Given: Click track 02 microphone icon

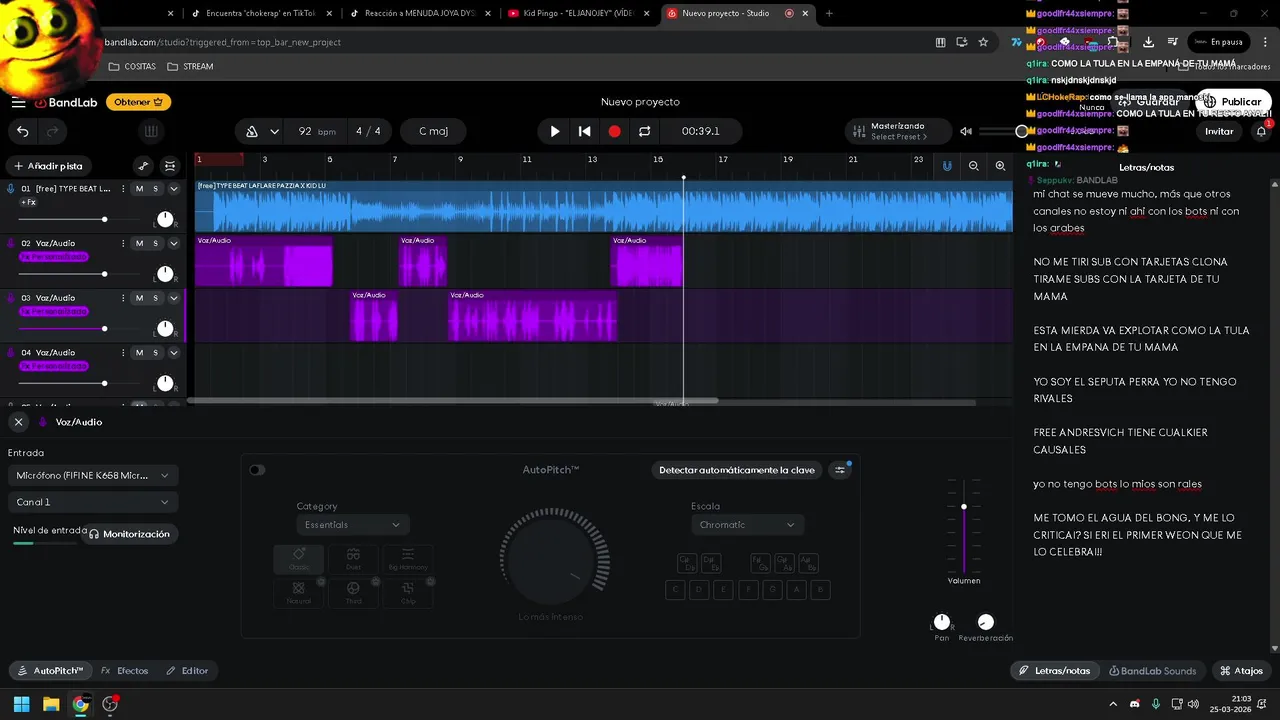Looking at the screenshot, I should tap(11, 243).
